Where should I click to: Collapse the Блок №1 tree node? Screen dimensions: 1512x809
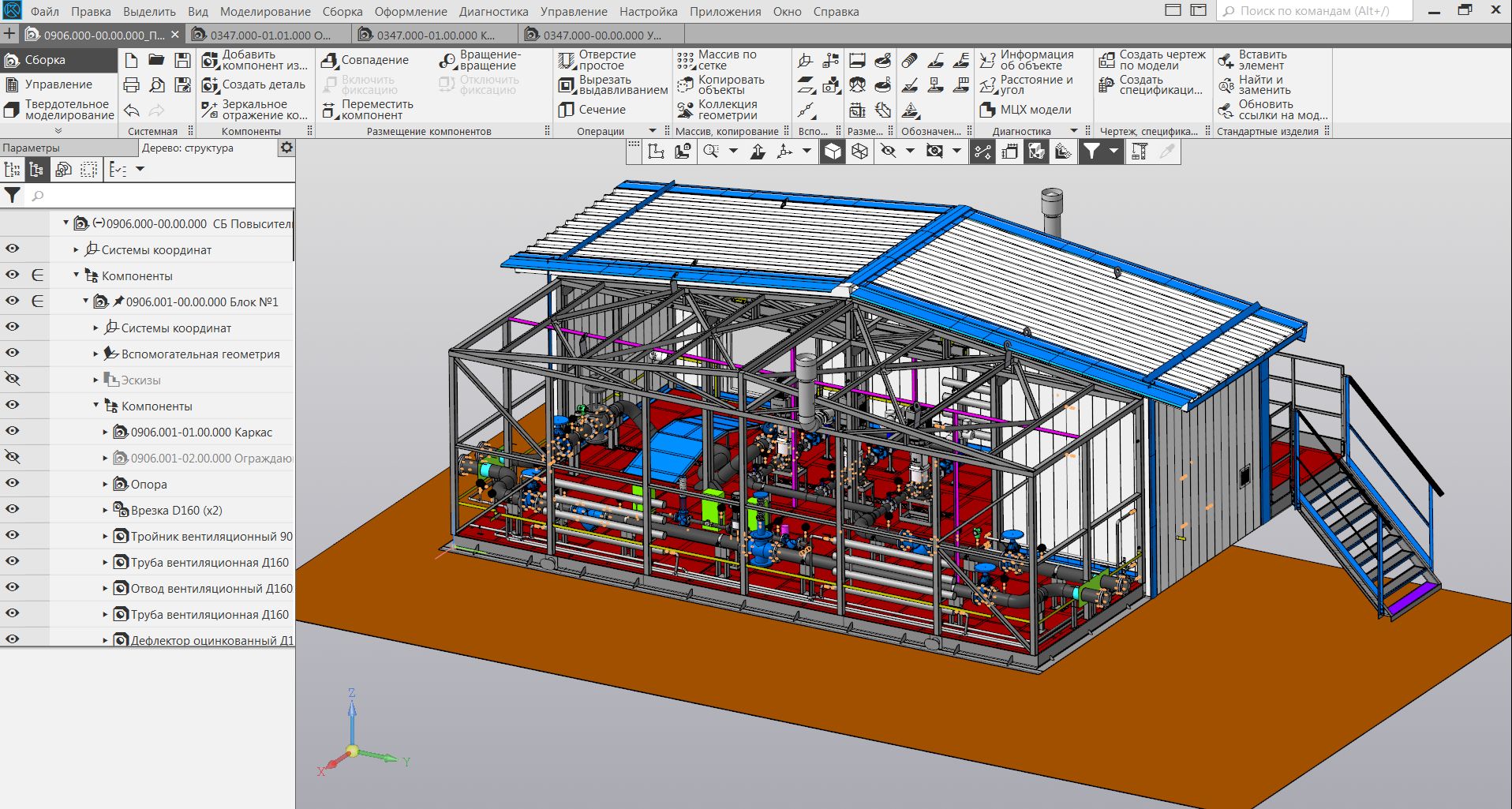tap(85, 302)
